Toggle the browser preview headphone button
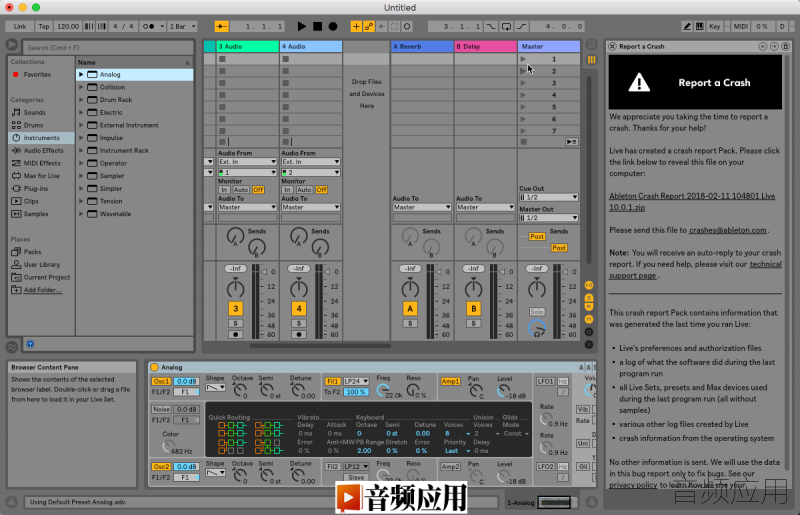 pos(30,344)
